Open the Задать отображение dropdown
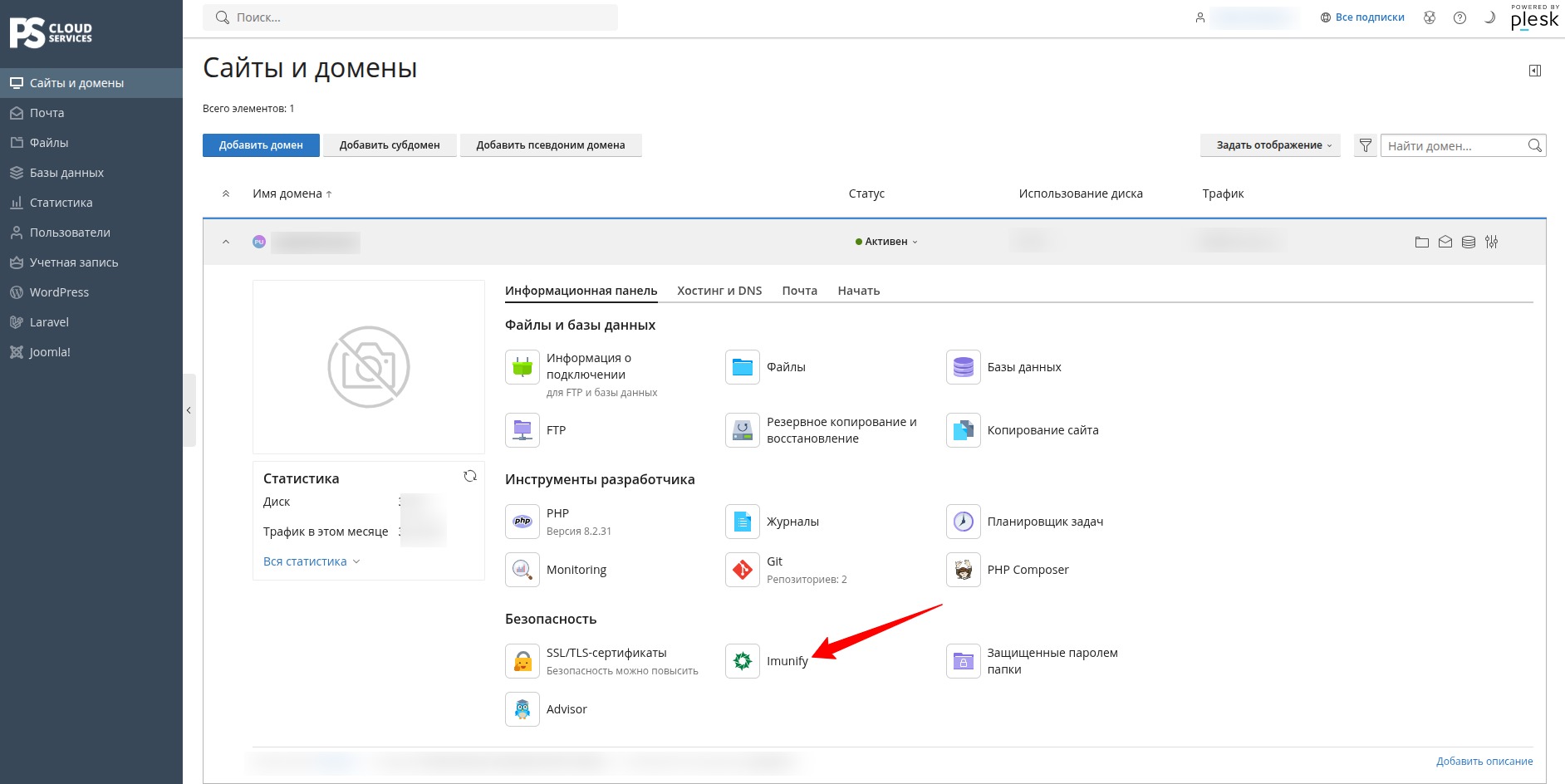Viewport: 1565px width, 784px height. [x=1270, y=145]
